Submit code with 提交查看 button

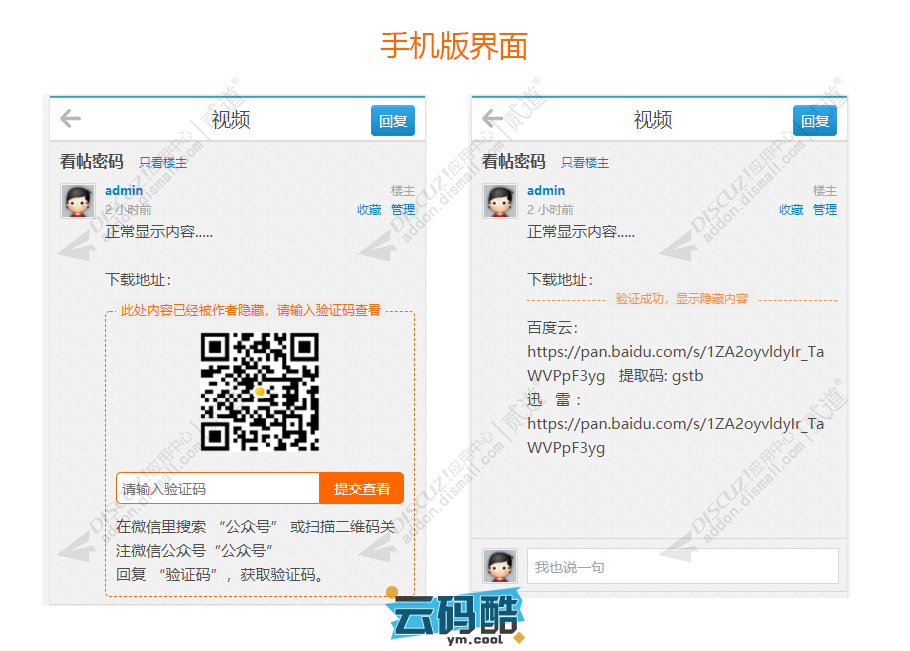[361, 489]
